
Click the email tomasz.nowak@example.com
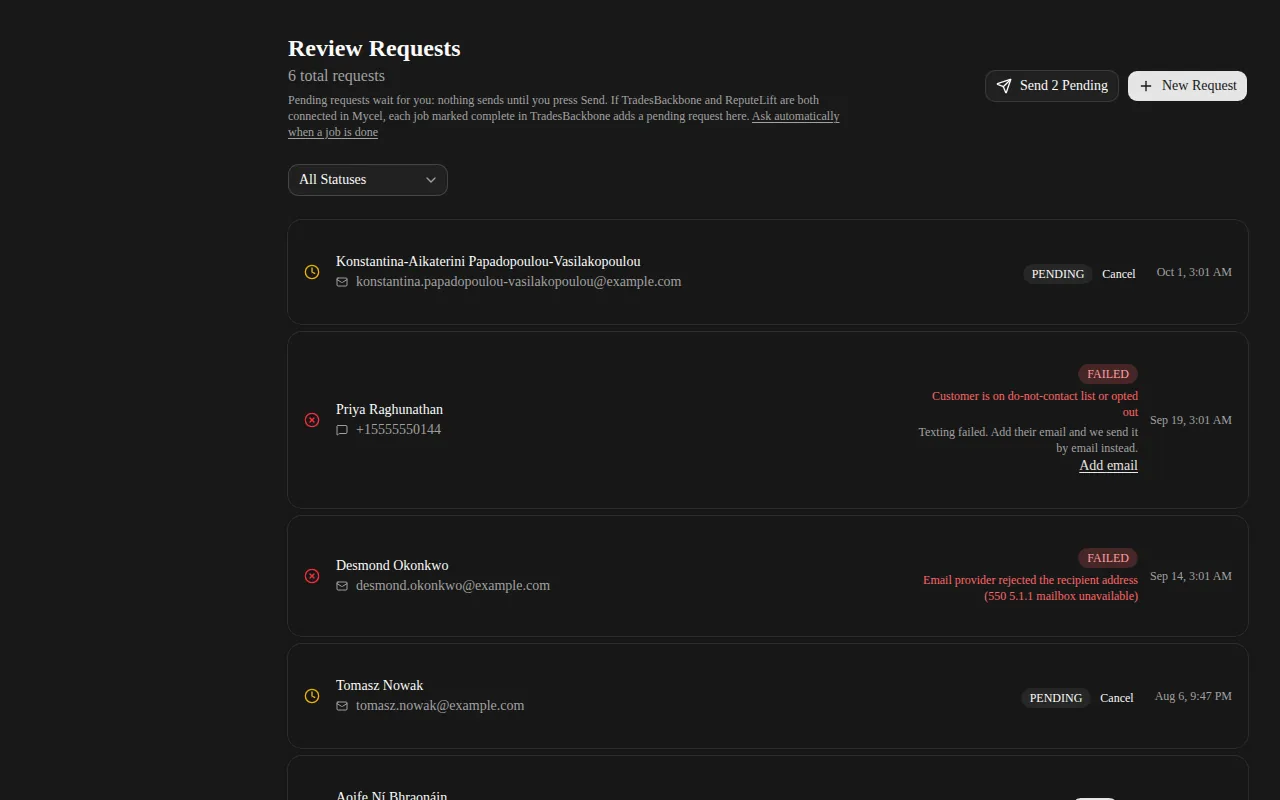[x=440, y=706]
